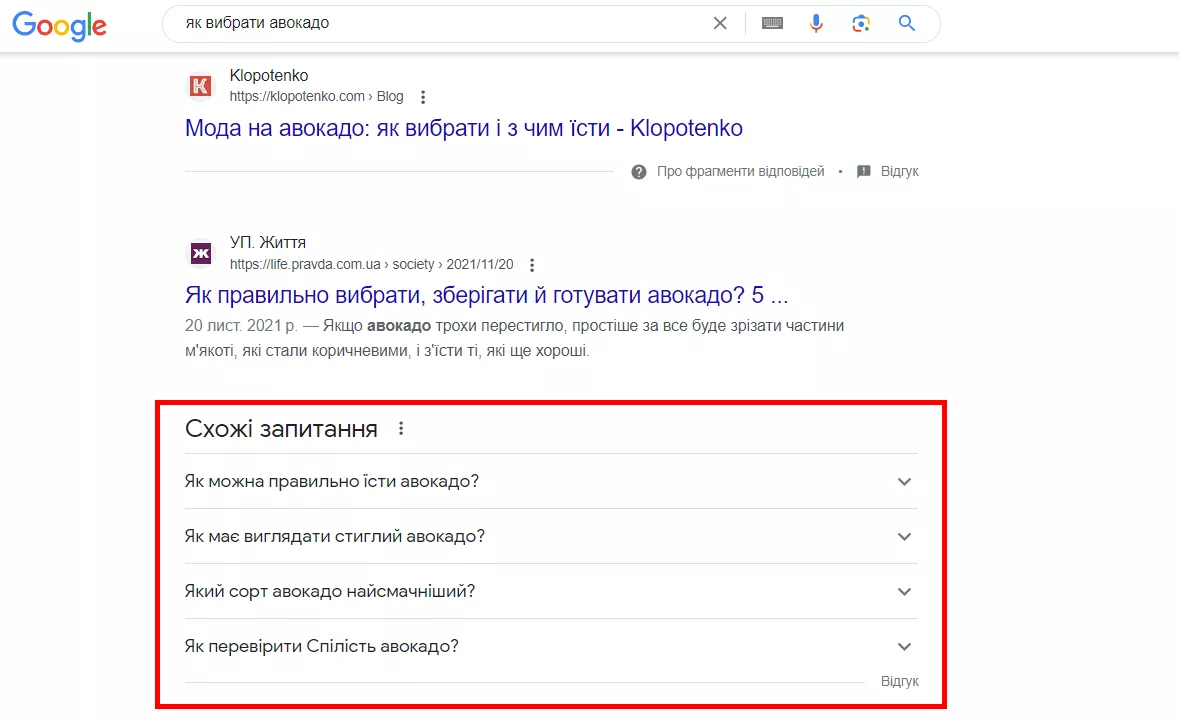Expand question Який сорт авокадо найсмачніший?
The width and height of the screenshot is (1179, 721).
(x=551, y=591)
